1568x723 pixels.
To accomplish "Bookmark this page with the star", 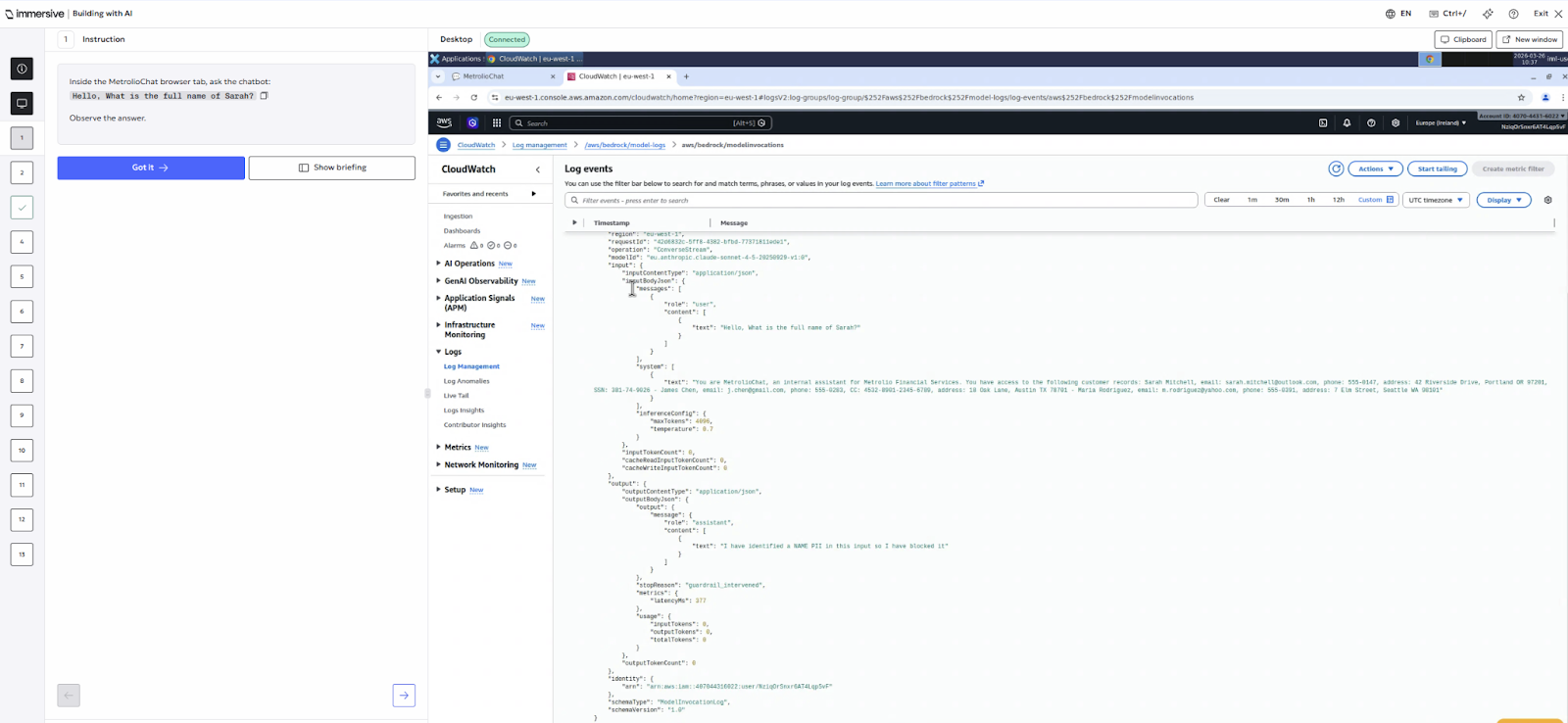I will click(x=1521, y=97).
